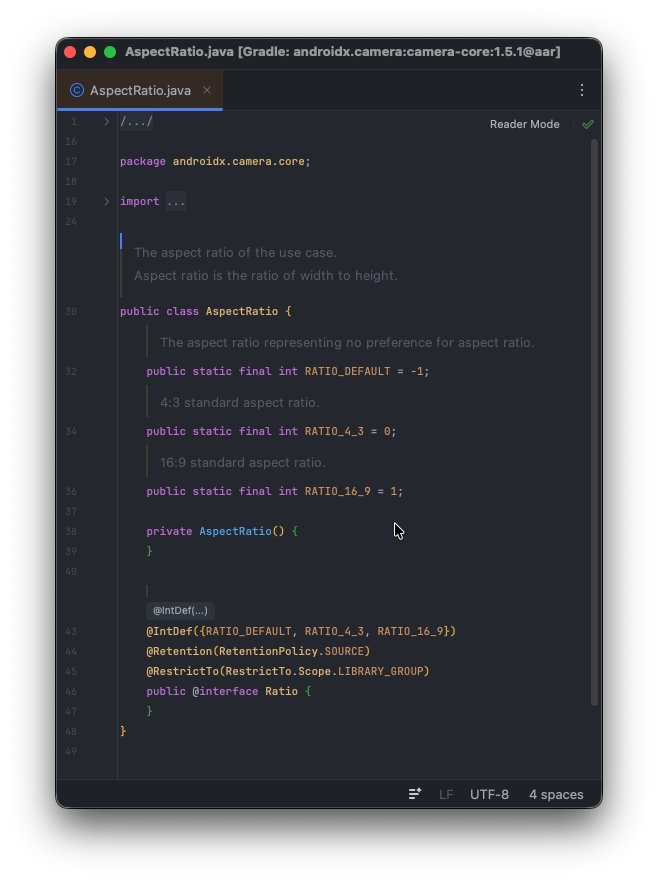Click the yellow minimize window button

click(x=90, y=52)
